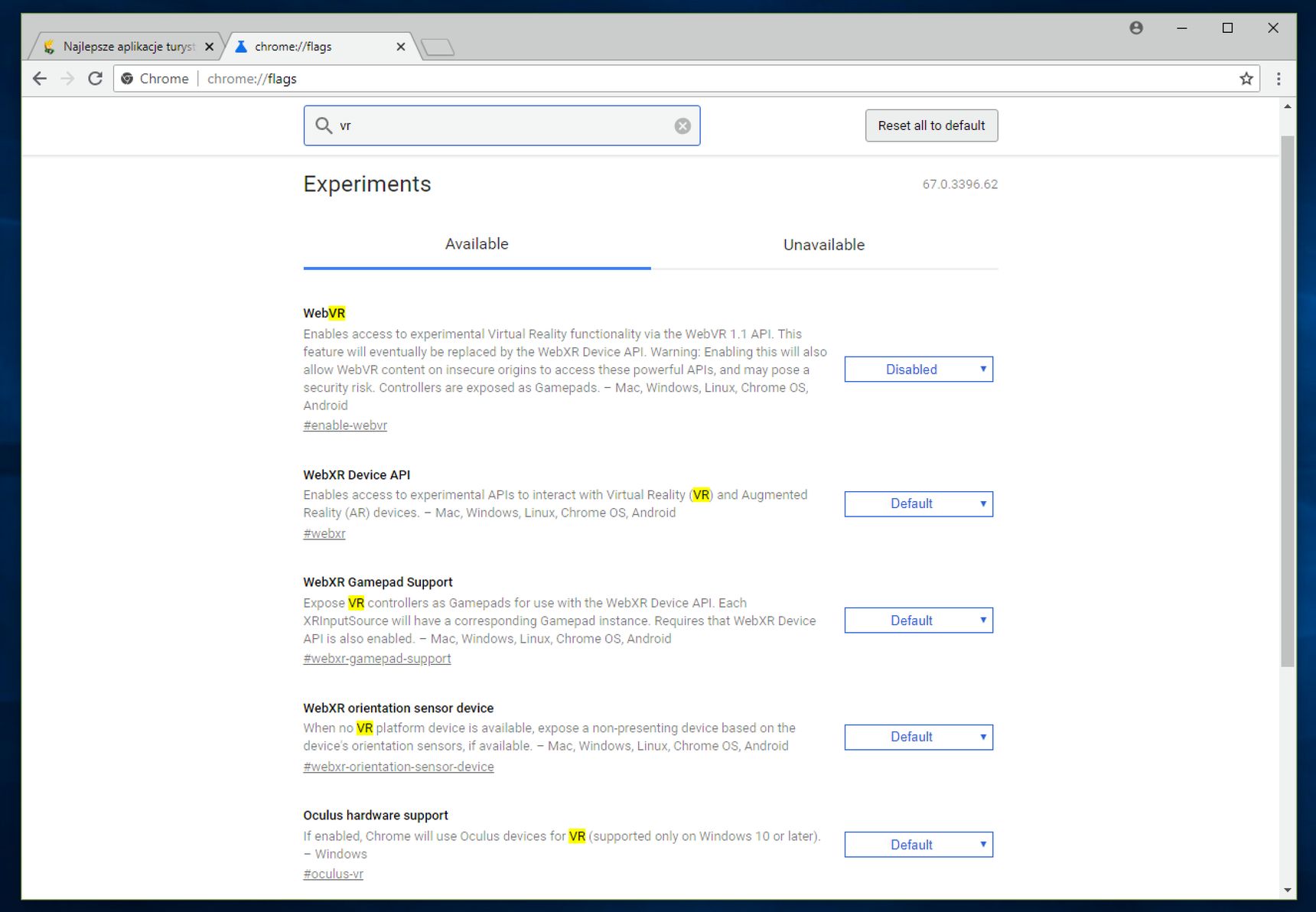This screenshot has width=1316, height=912.
Task: Focus the flags search input field
Action: [502, 125]
